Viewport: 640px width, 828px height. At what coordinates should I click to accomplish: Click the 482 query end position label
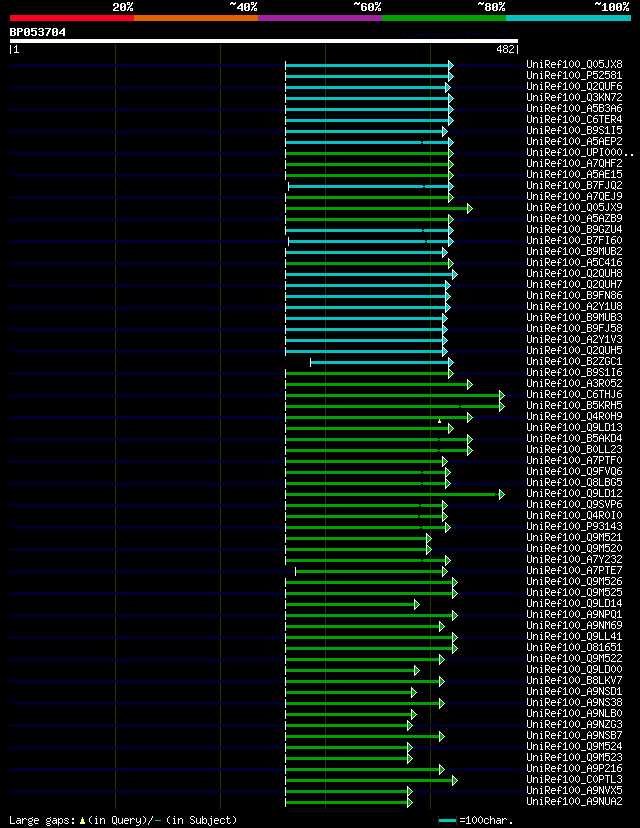pos(506,49)
